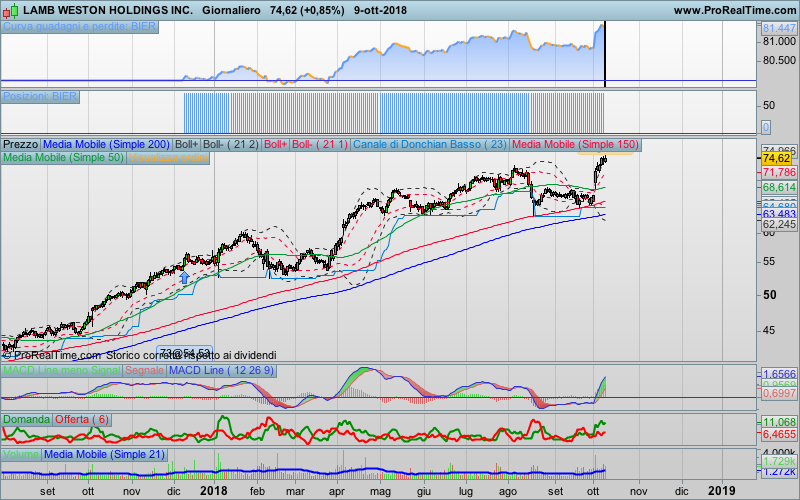Open Media Mobile (Simple 21) volume label
800x500 pixels.
click(x=104, y=454)
